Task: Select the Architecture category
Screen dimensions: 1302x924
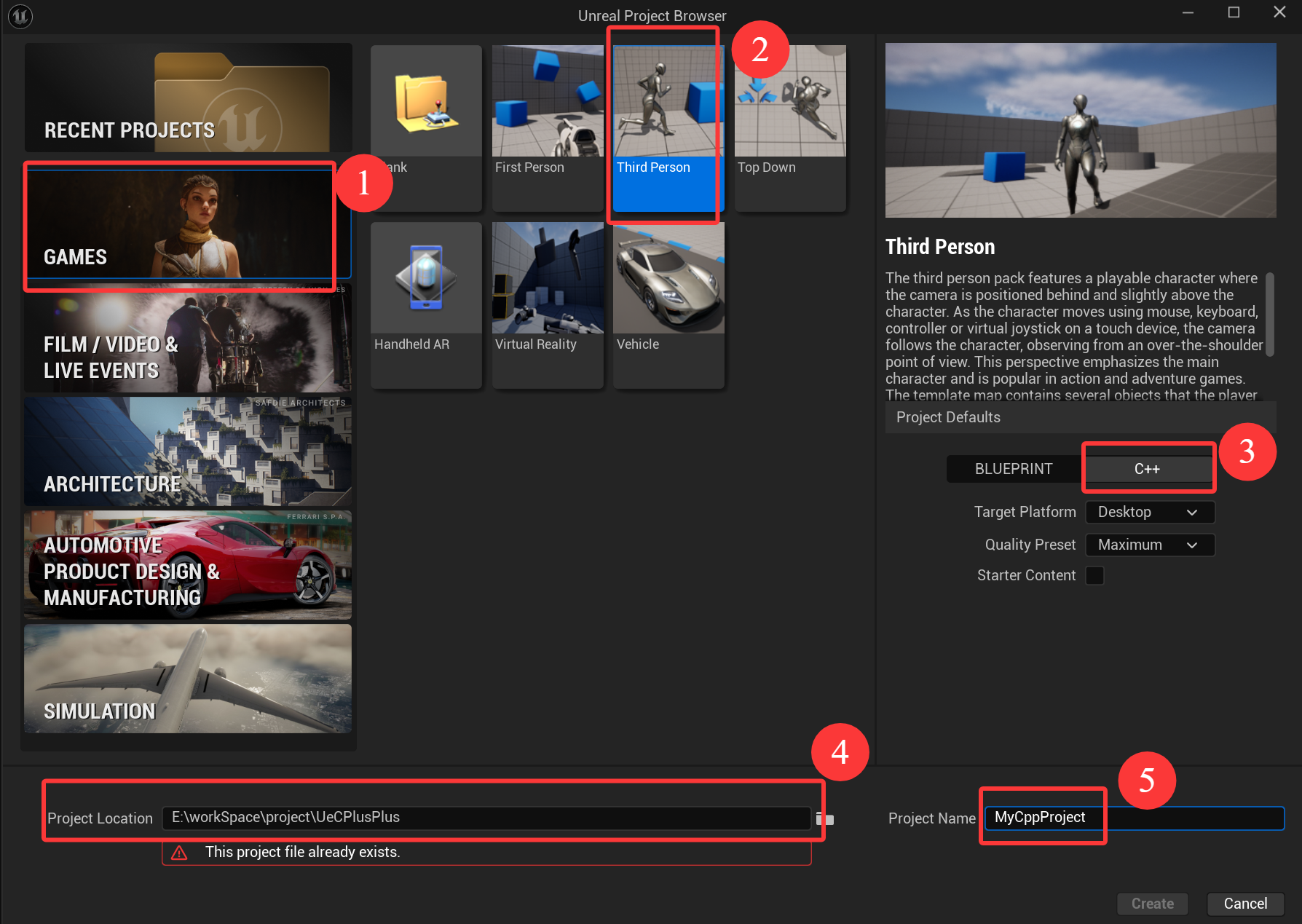Action: click(x=188, y=451)
